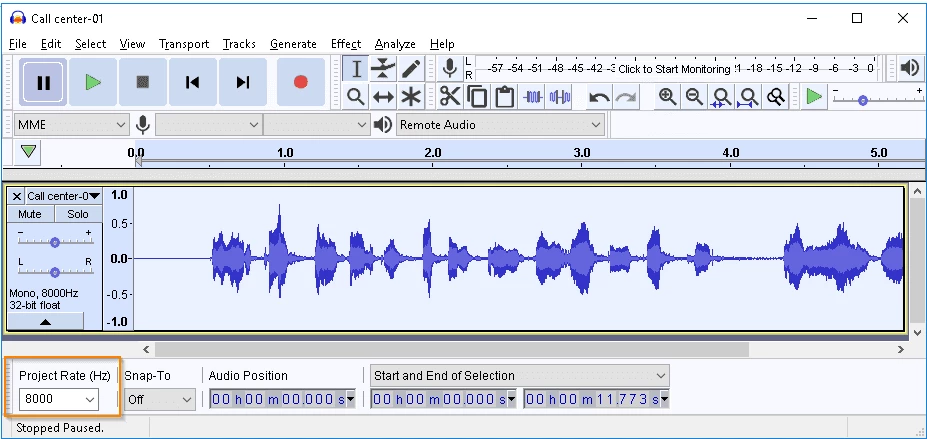The image size is (927, 439).
Task: Toggle the Pause button
Action: 43,82
